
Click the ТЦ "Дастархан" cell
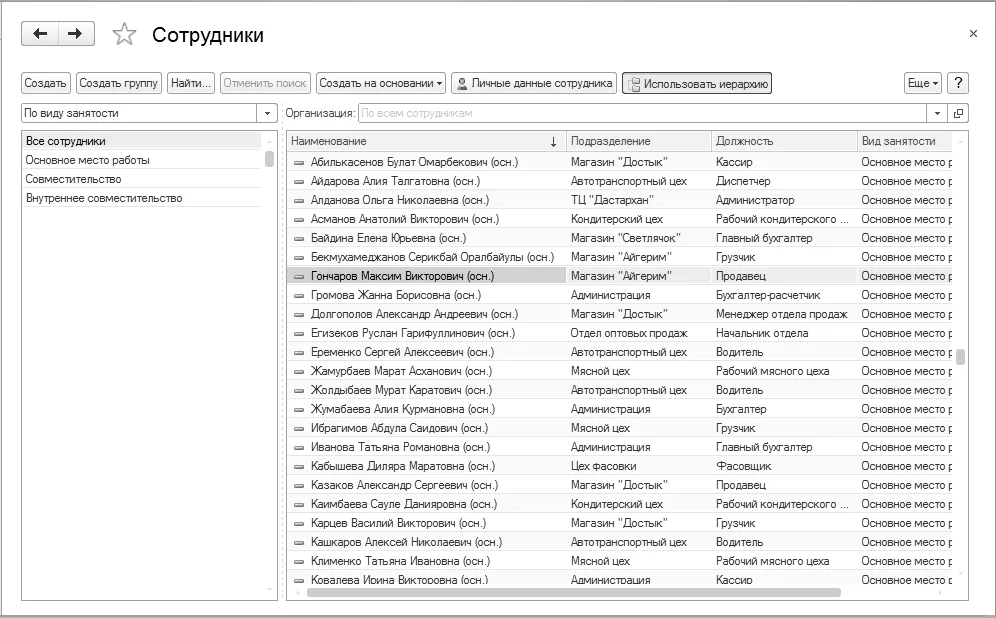pyautogui.click(x=638, y=201)
